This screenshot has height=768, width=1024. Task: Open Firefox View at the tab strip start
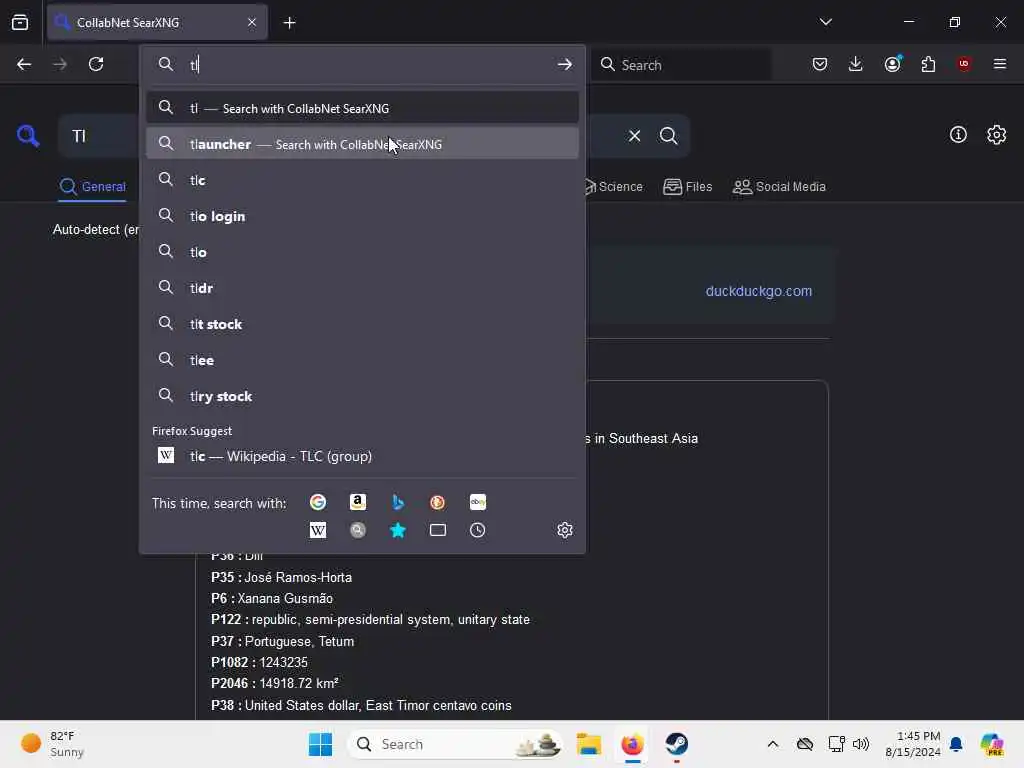tap(20, 23)
